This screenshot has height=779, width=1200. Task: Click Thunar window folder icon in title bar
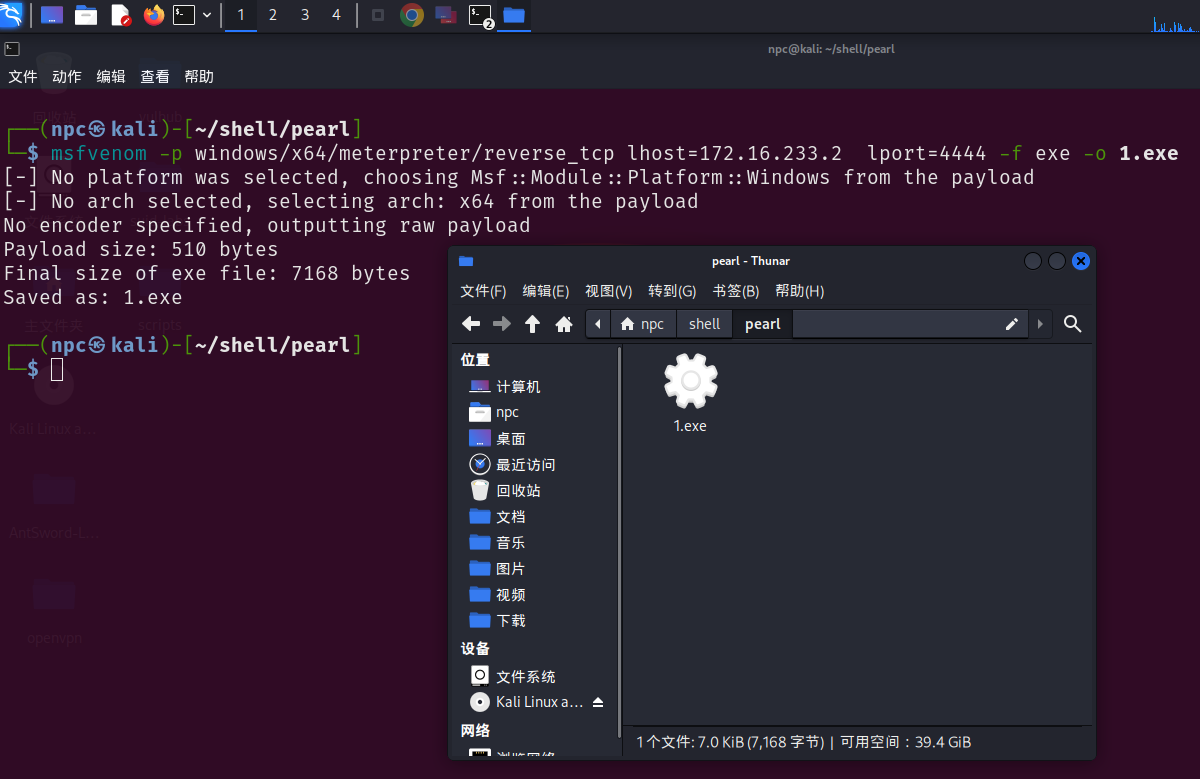pos(466,261)
